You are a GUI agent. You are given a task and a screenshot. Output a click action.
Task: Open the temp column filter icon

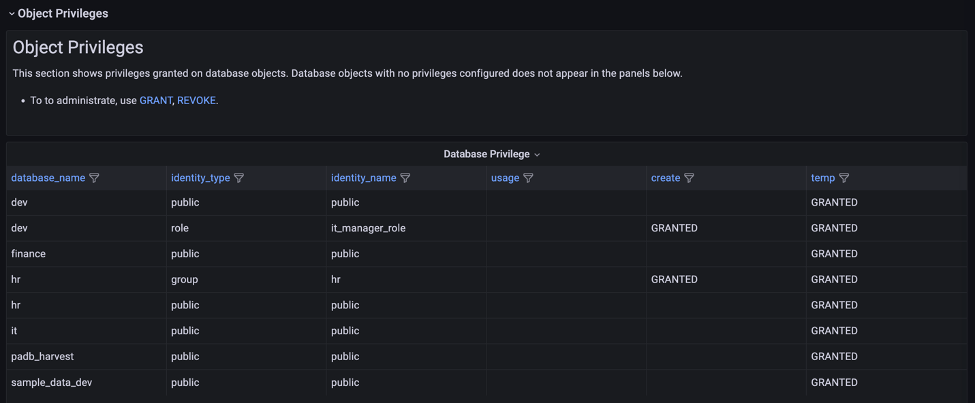point(844,178)
